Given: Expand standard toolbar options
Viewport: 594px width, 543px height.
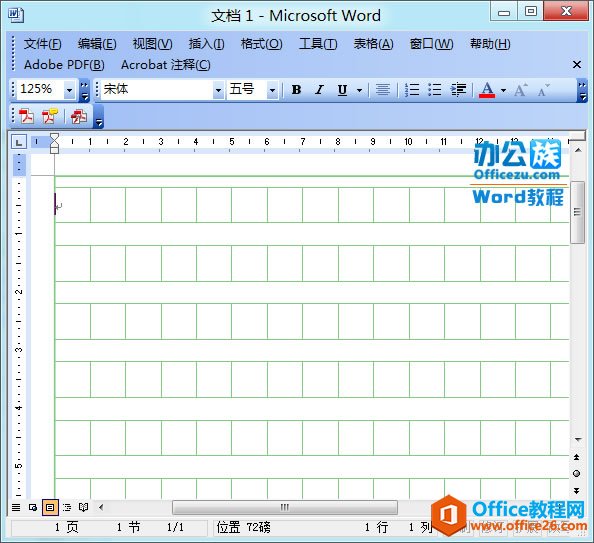Looking at the screenshot, I should [84, 91].
